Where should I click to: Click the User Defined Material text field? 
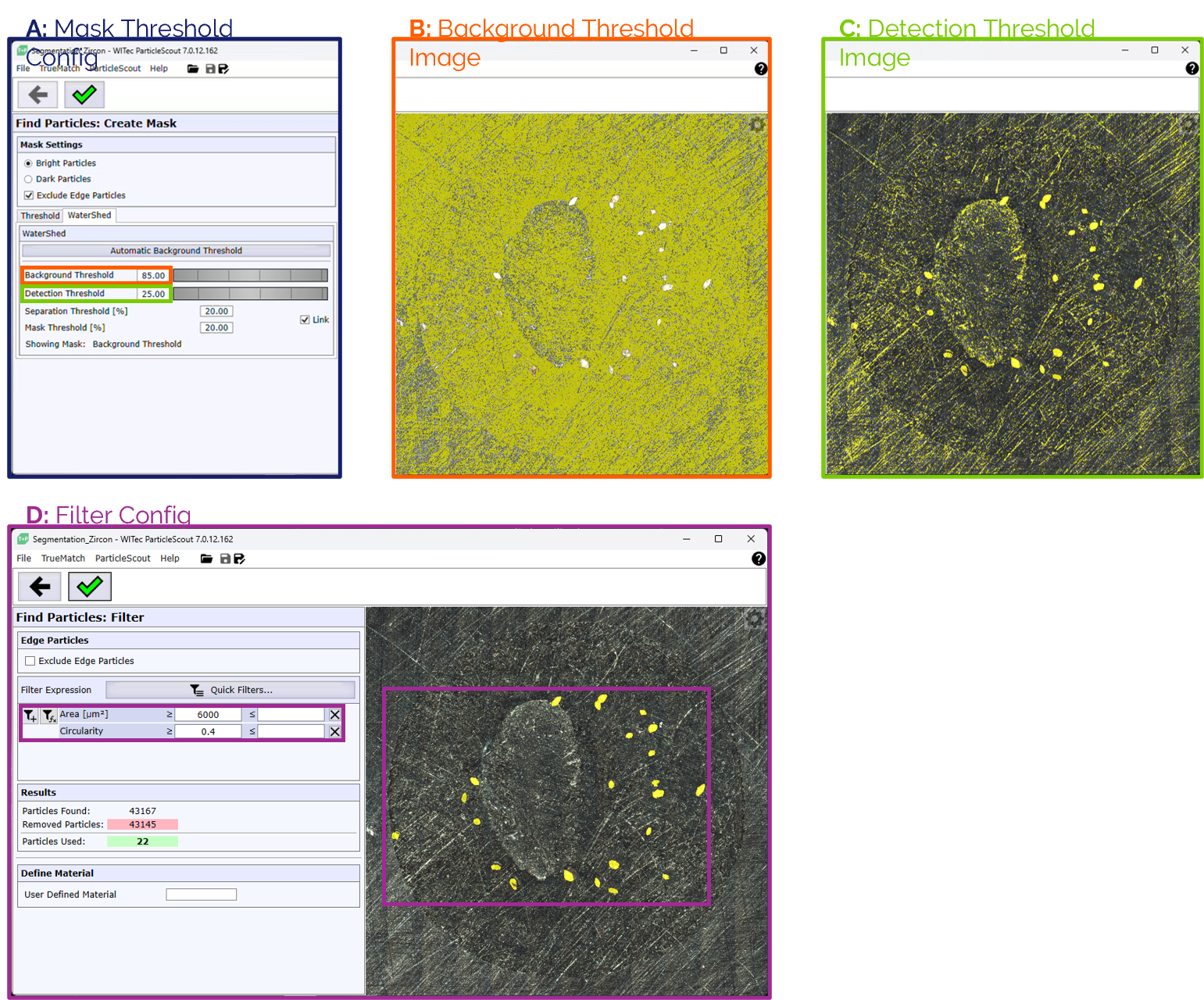[201, 894]
